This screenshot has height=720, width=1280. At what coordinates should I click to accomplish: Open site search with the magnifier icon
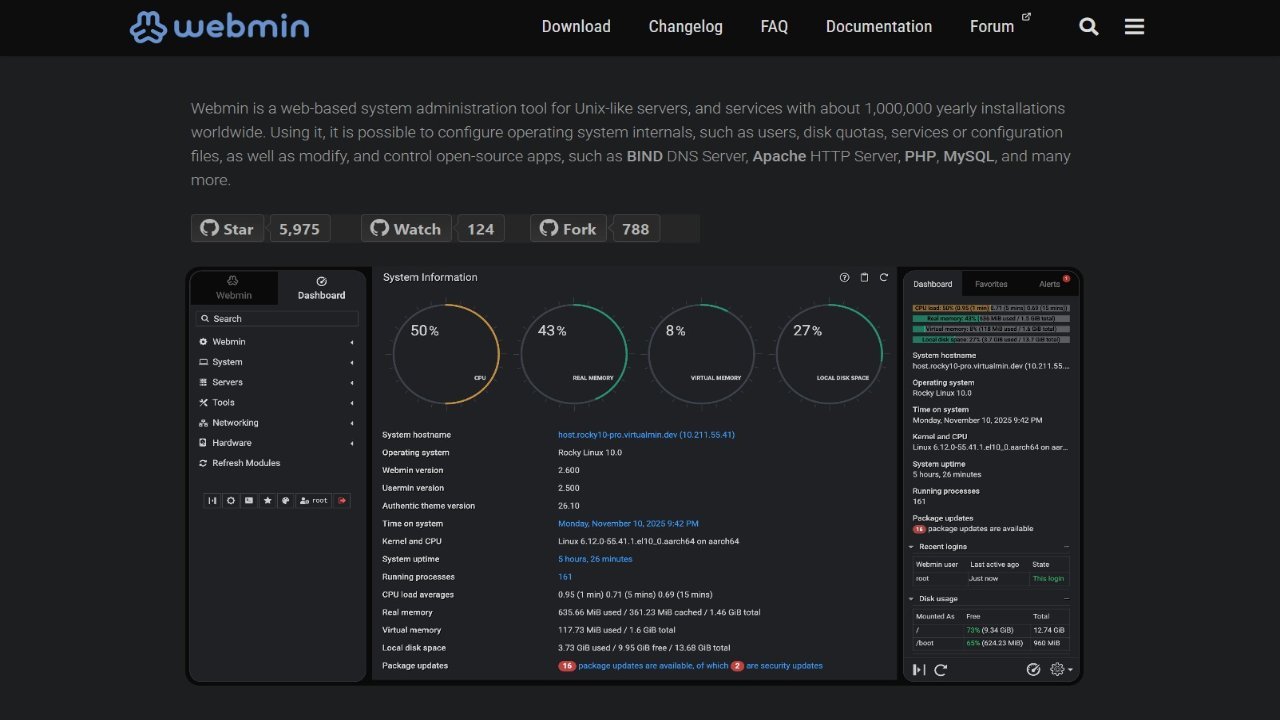pos(1089,27)
